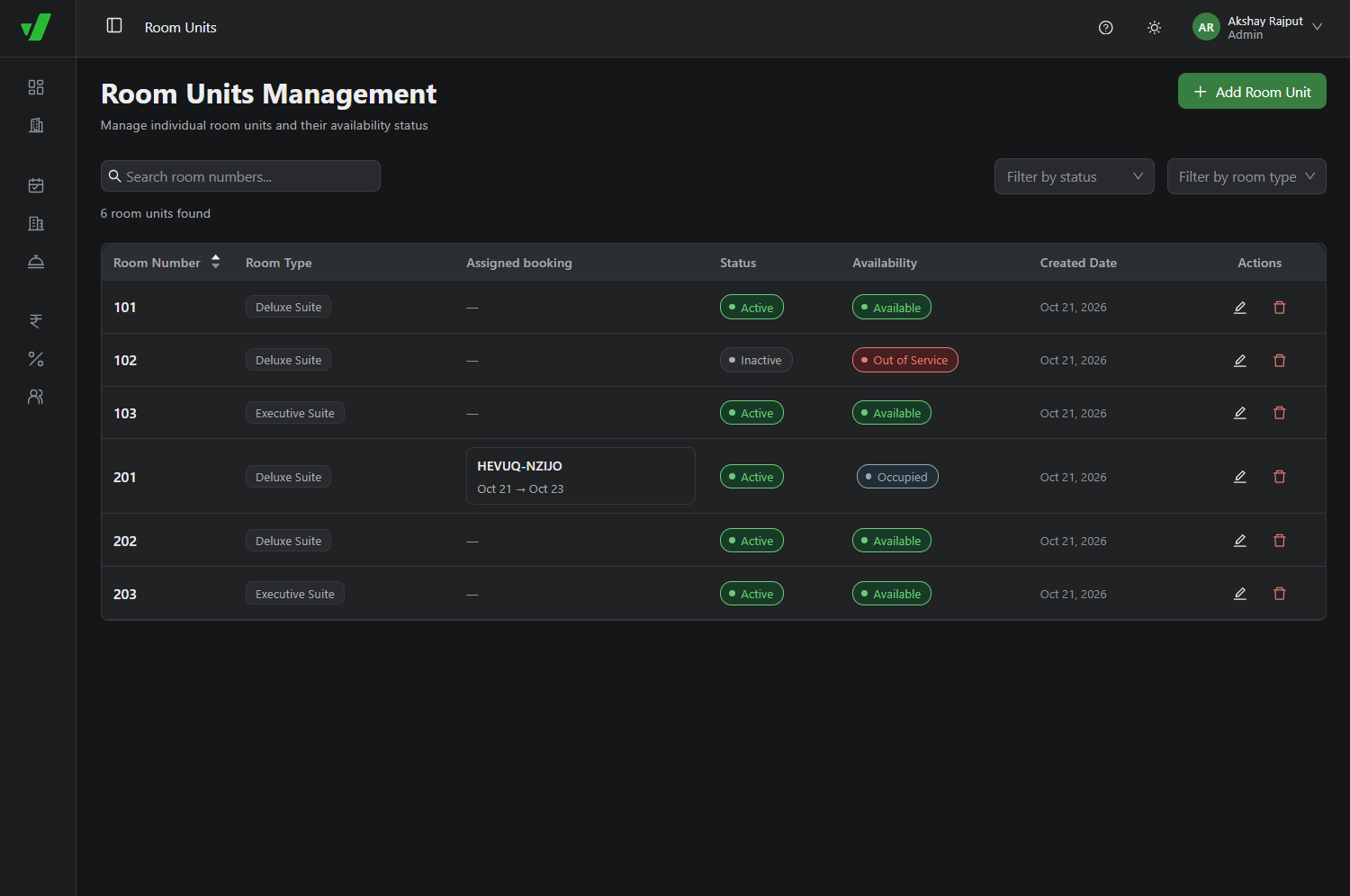Viewport: 1350px width, 896px height.
Task: Open the users sidebar icon
Action: pyautogui.click(x=36, y=397)
